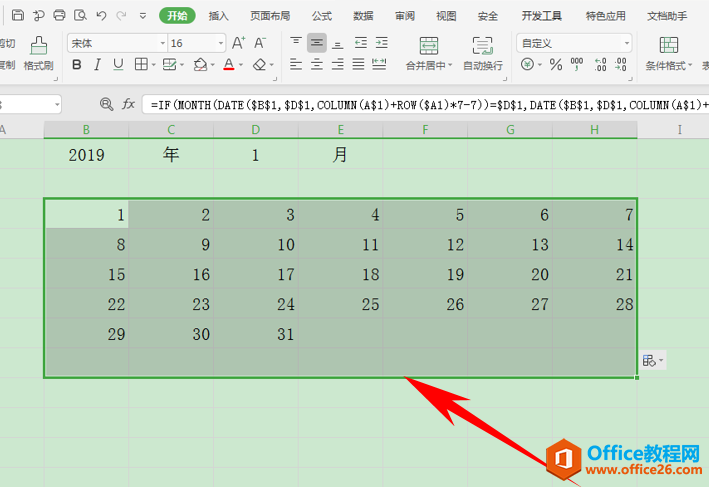709x487 pixels.
Task: Align text left
Action: click(296, 64)
